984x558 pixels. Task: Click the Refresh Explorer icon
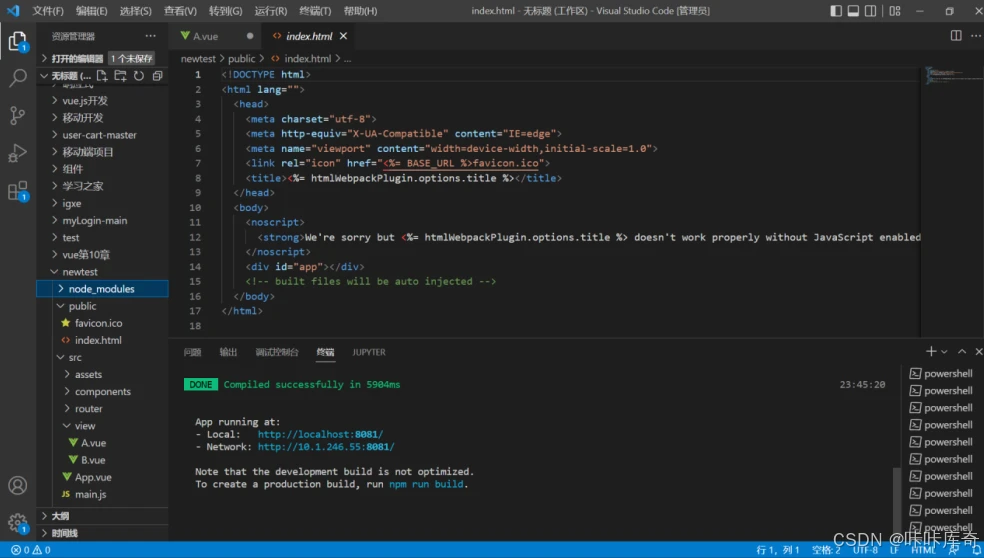click(x=139, y=76)
